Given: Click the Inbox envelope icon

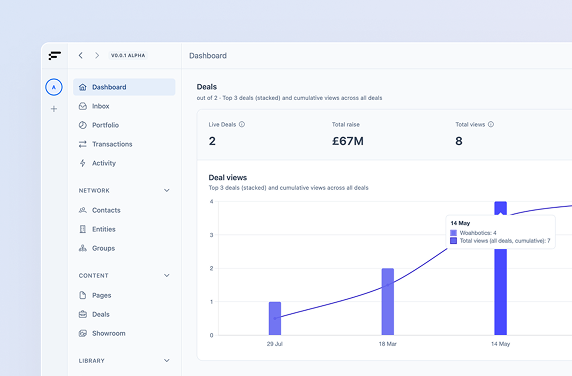Looking at the screenshot, I should [83, 106].
